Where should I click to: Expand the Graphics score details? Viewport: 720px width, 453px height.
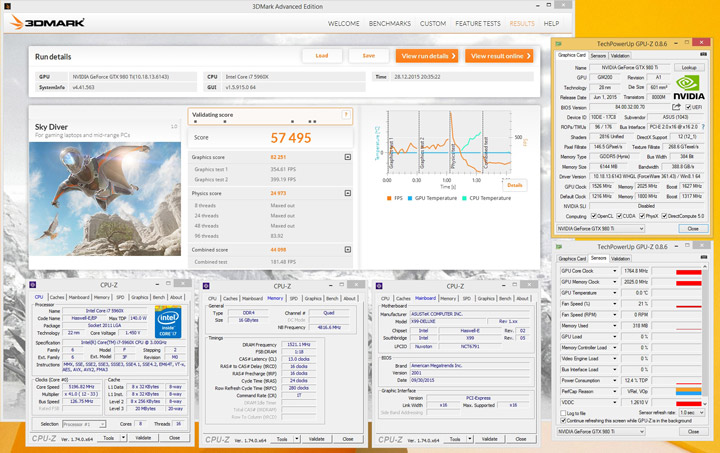pyautogui.click(x=348, y=157)
